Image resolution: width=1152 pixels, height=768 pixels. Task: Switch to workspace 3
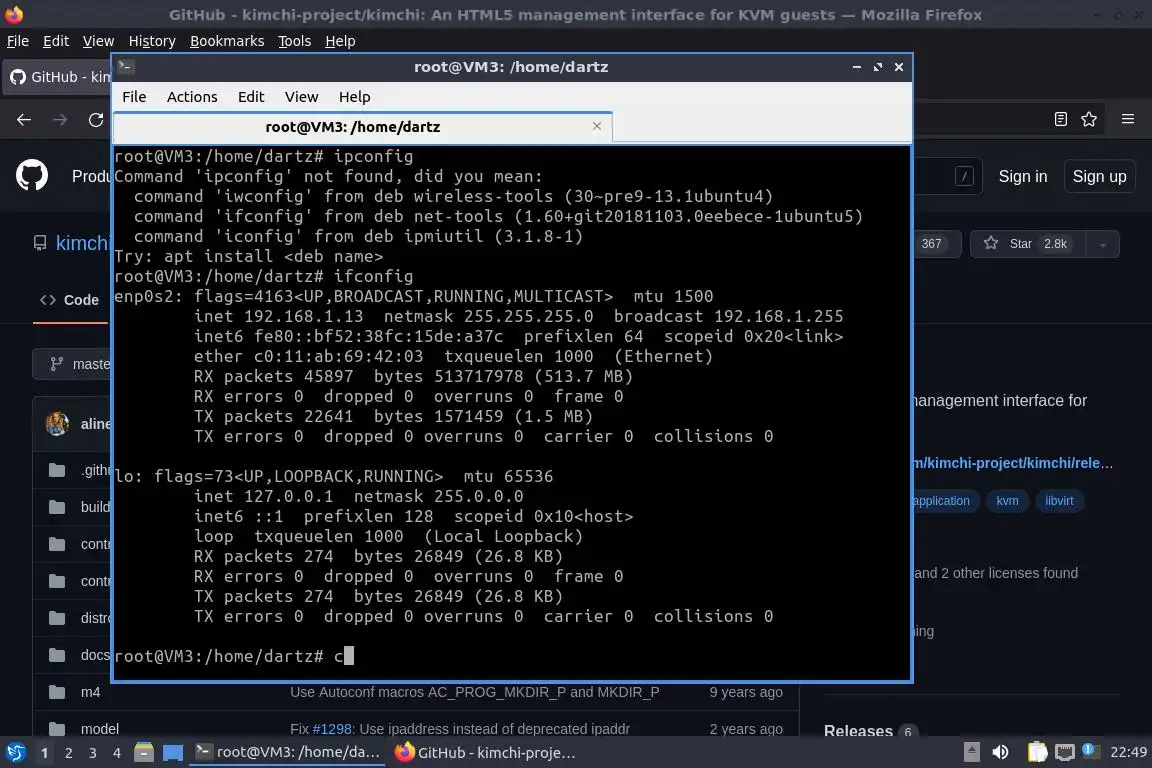tap(93, 753)
